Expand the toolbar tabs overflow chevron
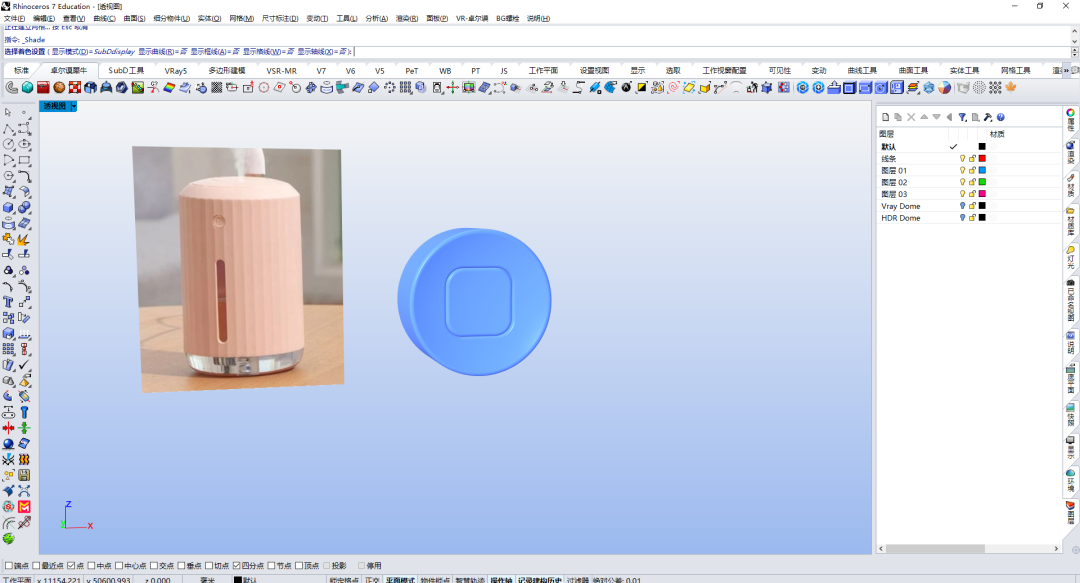This screenshot has width=1080, height=583. pos(1066,70)
